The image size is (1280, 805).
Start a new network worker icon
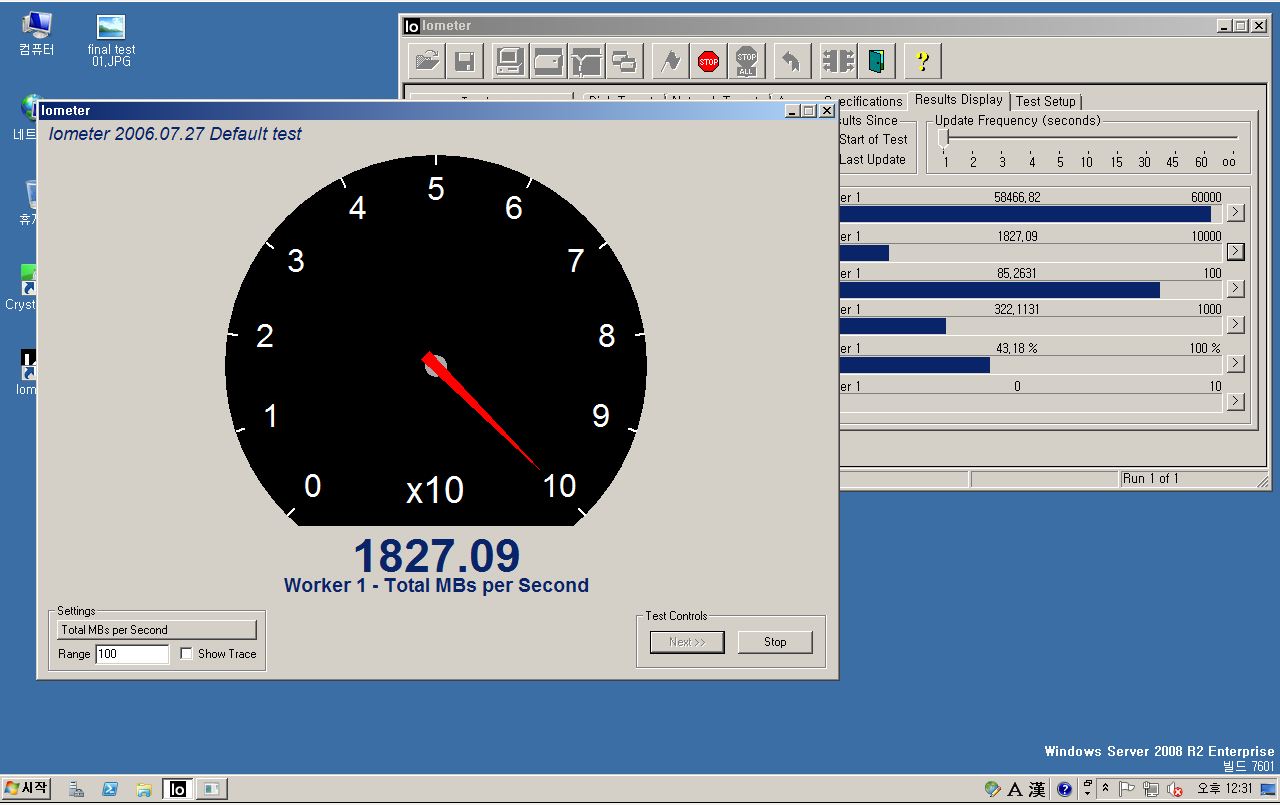click(x=586, y=61)
